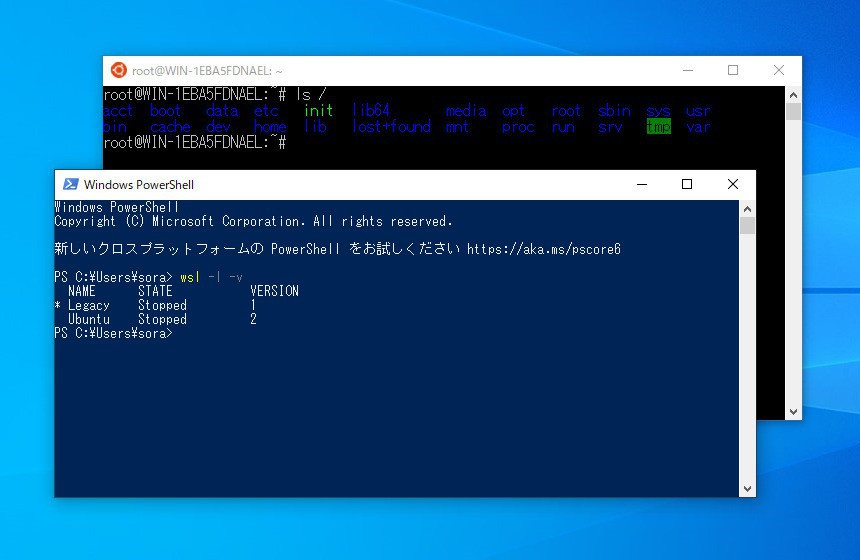Maximize the Windows PowerShell window
The height and width of the screenshot is (560, 860).
pos(687,184)
